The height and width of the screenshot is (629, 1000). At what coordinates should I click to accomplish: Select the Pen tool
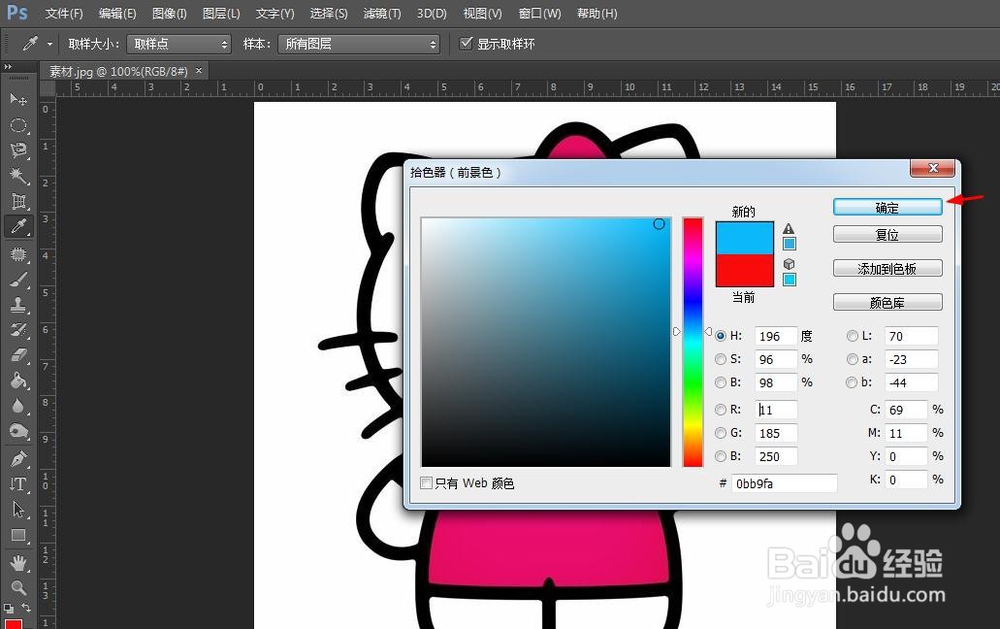pos(18,459)
